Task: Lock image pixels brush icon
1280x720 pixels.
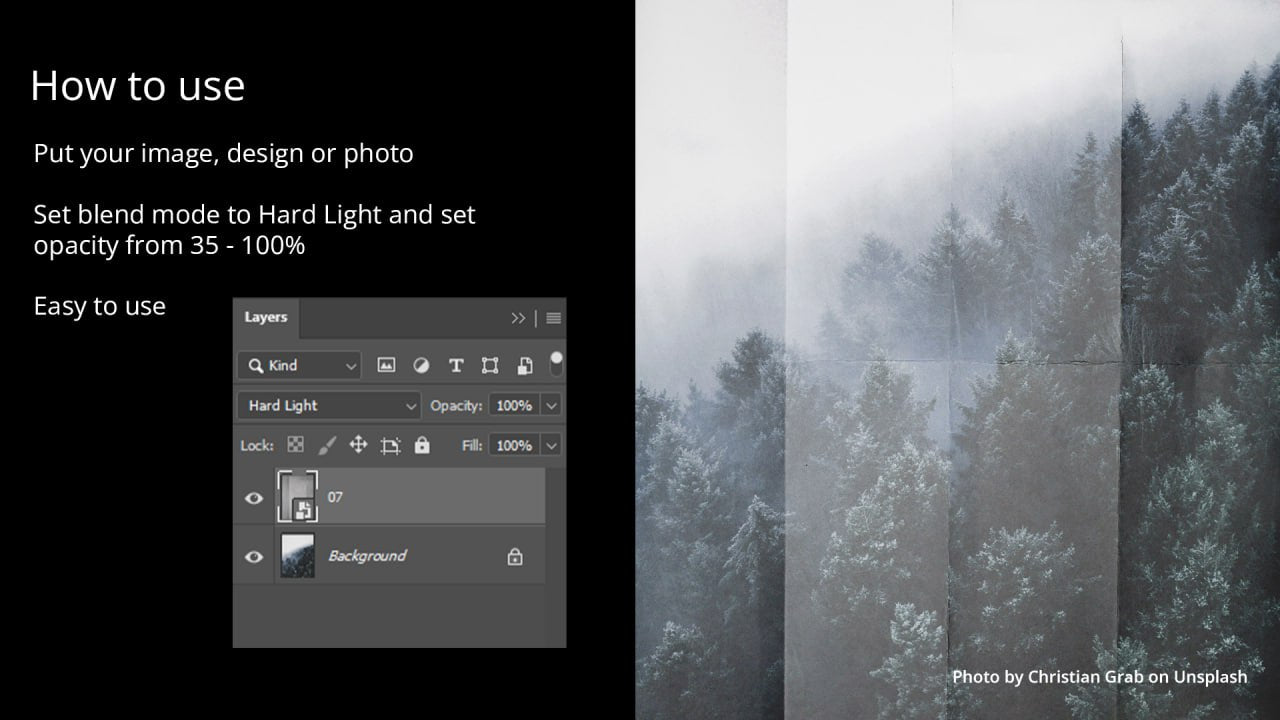Action: [x=326, y=445]
